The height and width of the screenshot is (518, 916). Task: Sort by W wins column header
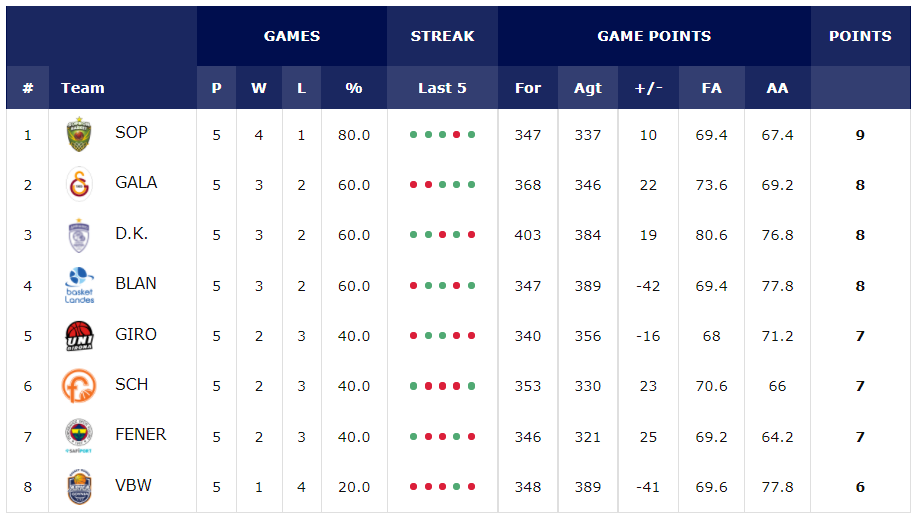[x=259, y=88]
